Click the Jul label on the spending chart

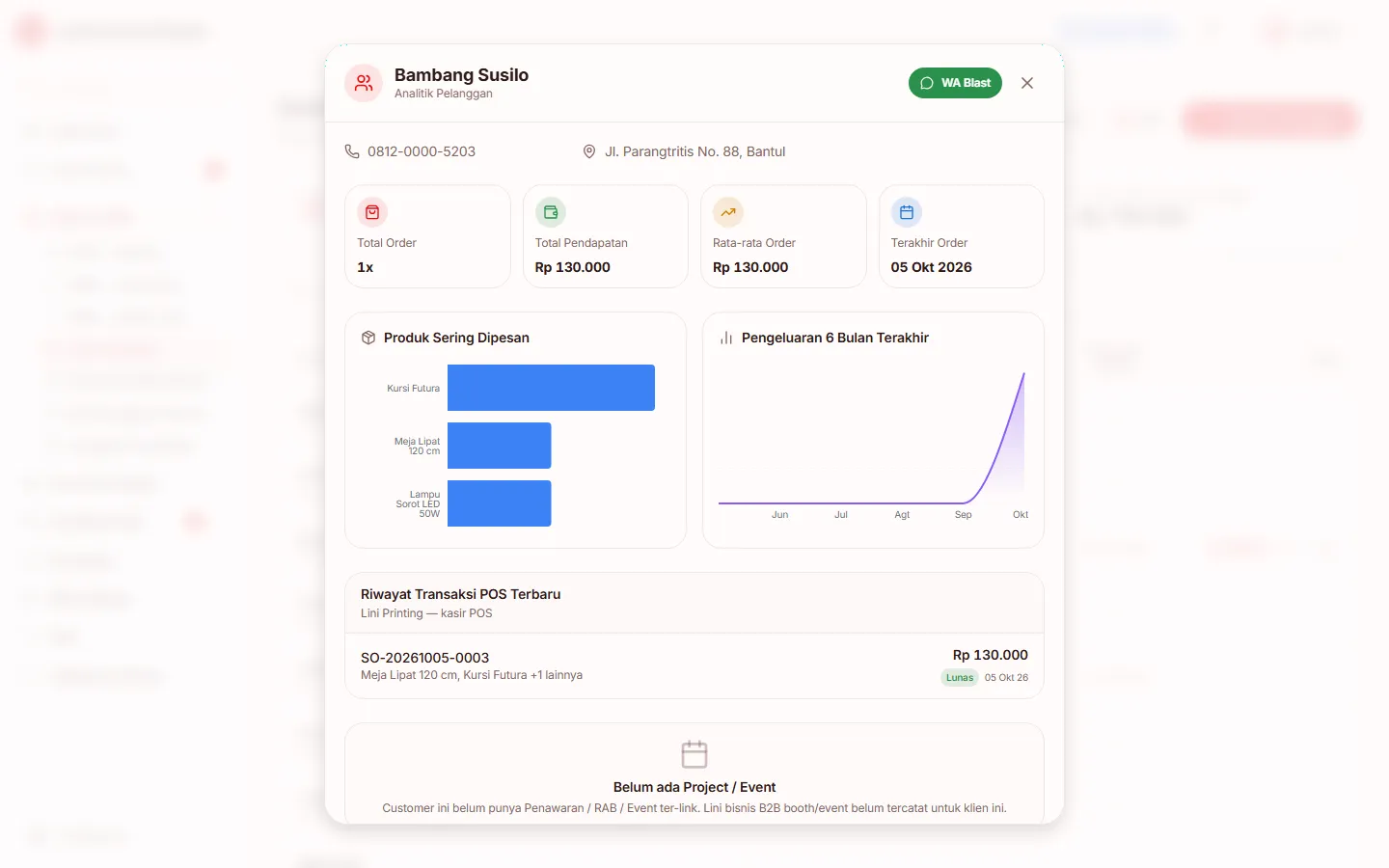pos(841,515)
